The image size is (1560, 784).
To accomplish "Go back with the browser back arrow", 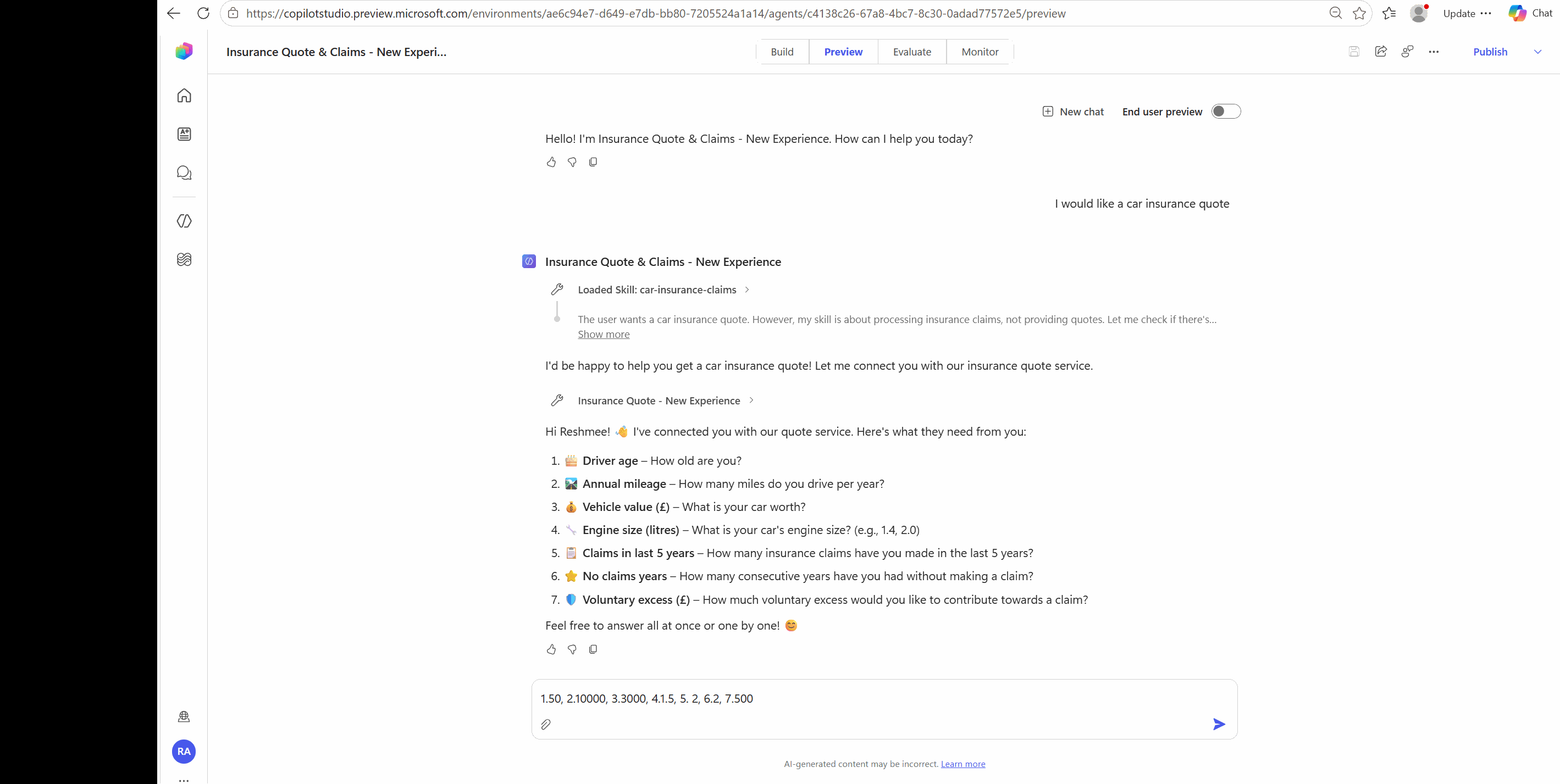I will (174, 13).
